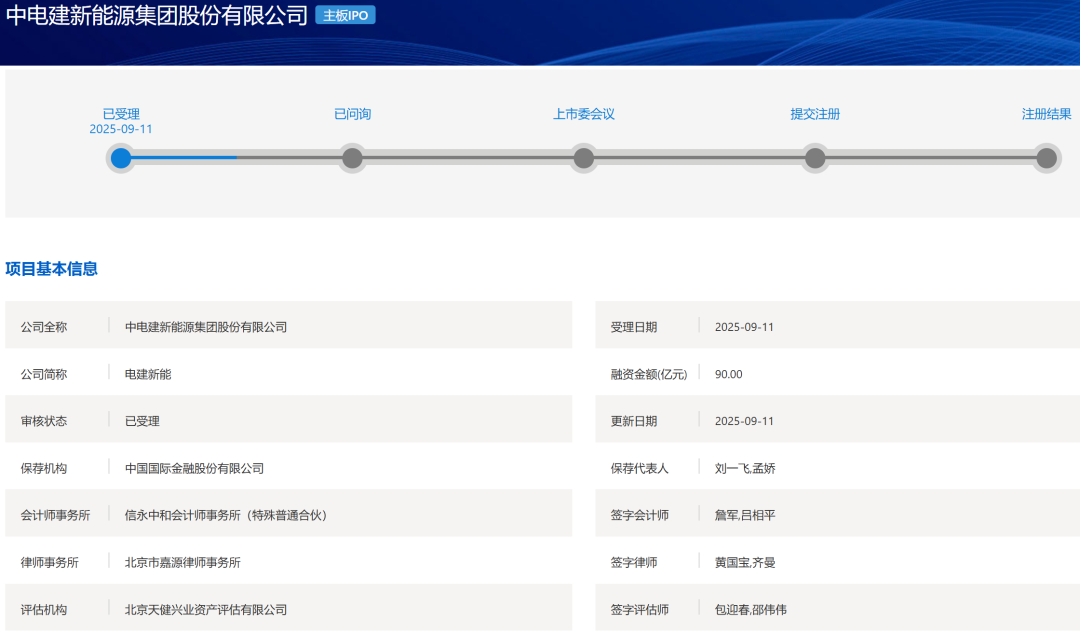The image size is (1080, 633).
Task: Click the 融资金额 value 90.00
Action: point(729,374)
